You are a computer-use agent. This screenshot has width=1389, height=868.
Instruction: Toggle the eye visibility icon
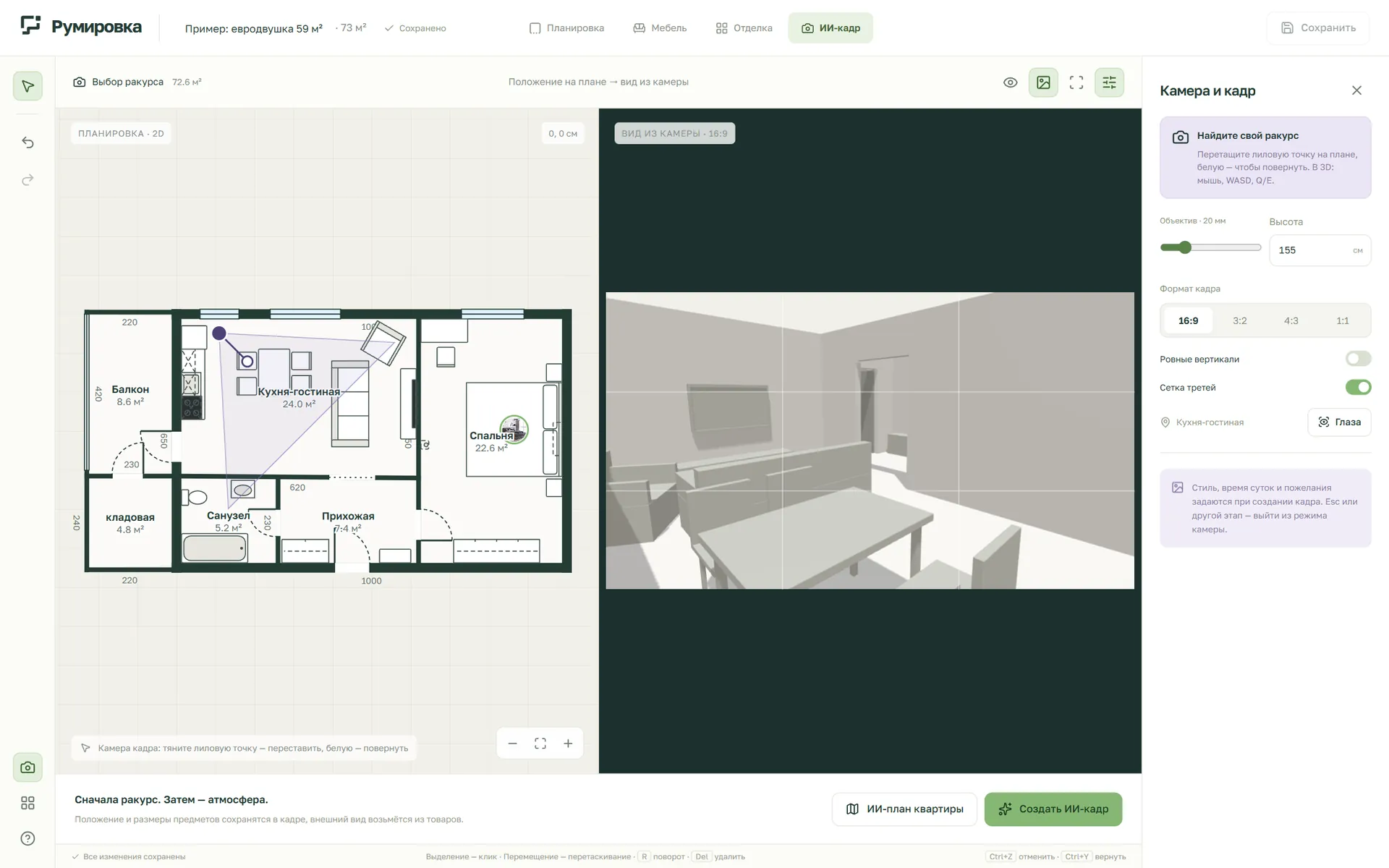1011,82
